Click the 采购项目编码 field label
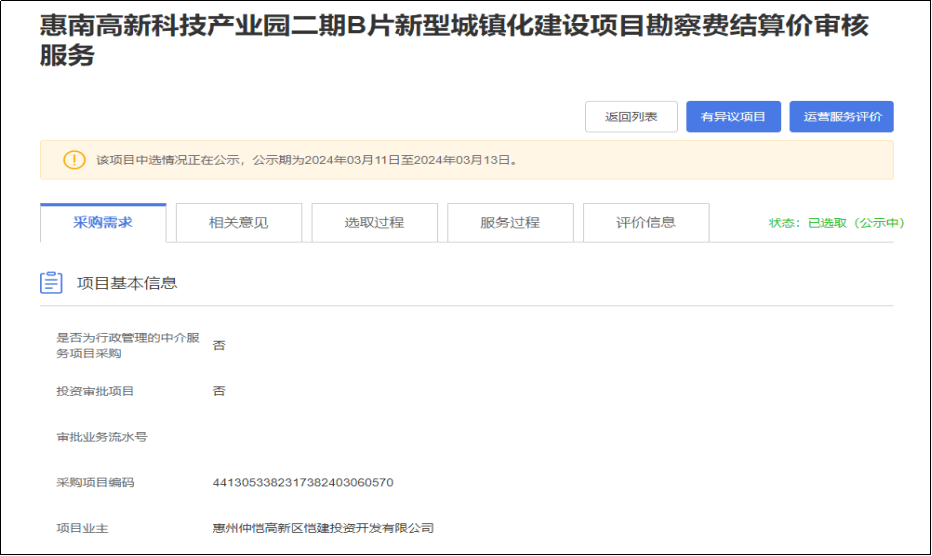The height and width of the screenshot is (556, 932). (95, 482)
